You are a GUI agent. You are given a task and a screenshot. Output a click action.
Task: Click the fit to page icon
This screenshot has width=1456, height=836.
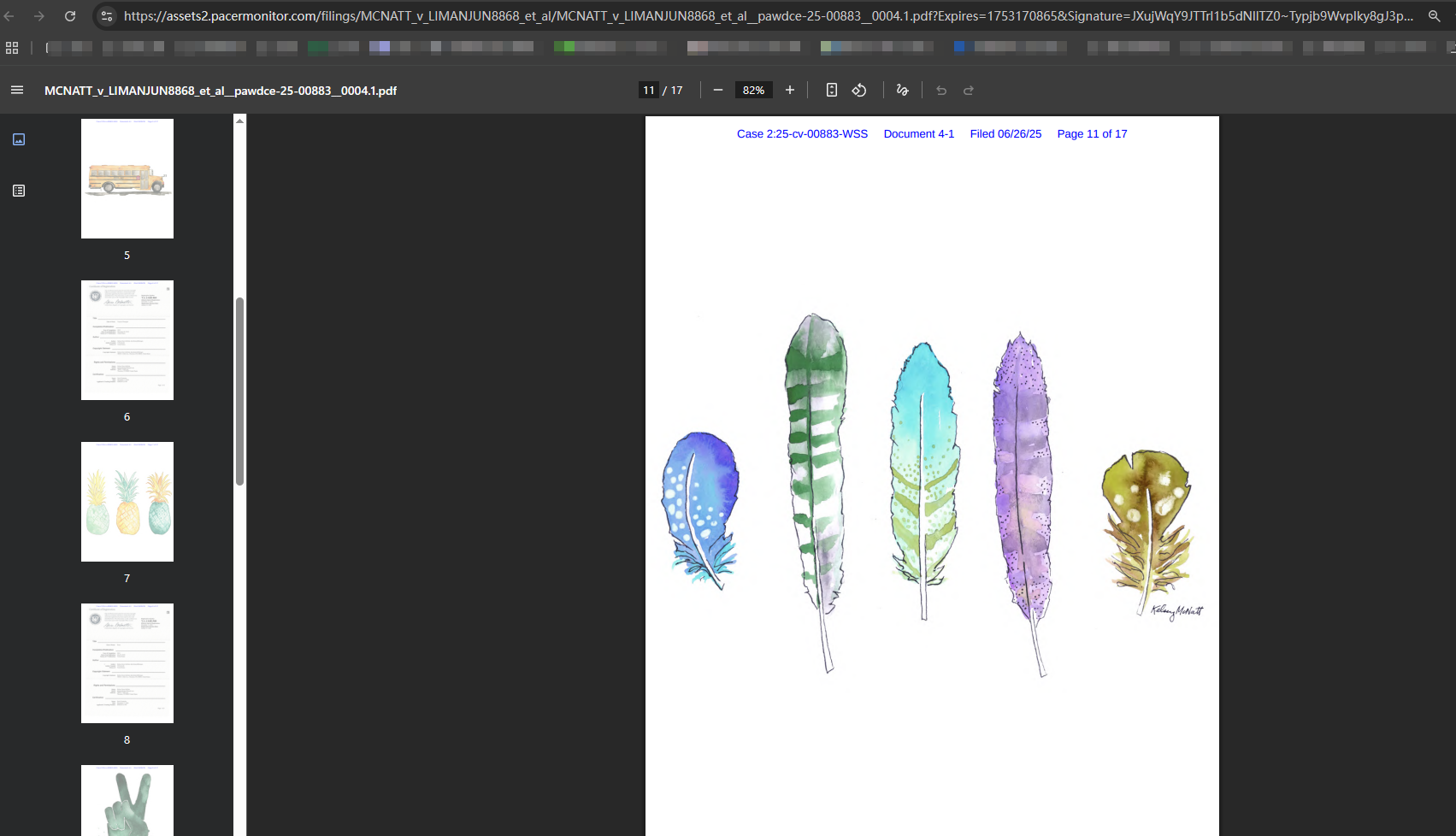[x=831, y=91]
